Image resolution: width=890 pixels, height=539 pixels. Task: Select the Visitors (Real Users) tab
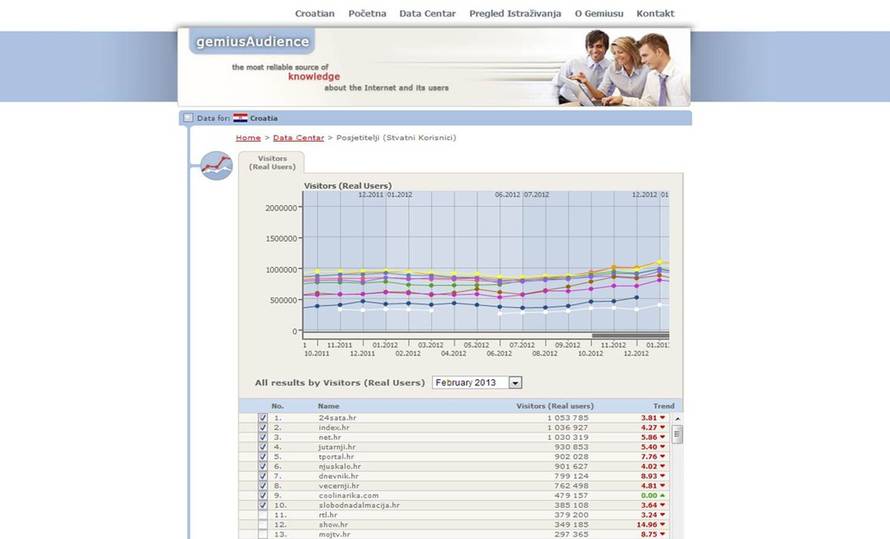271,162
